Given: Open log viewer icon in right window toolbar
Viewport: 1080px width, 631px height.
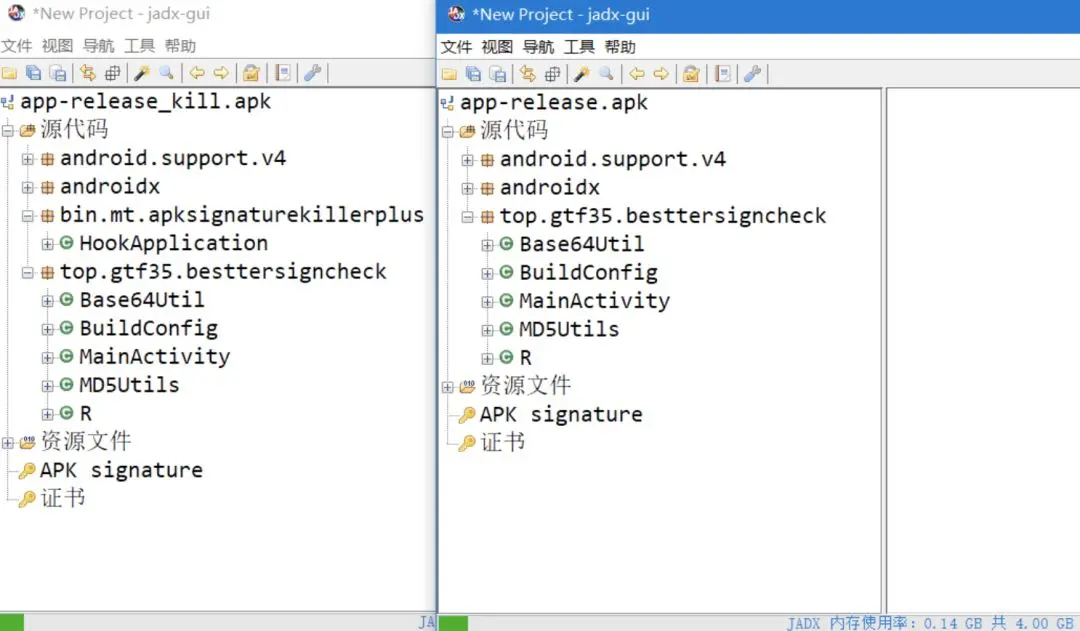Looking at the screenshot, I should click(x=723, y=74).
